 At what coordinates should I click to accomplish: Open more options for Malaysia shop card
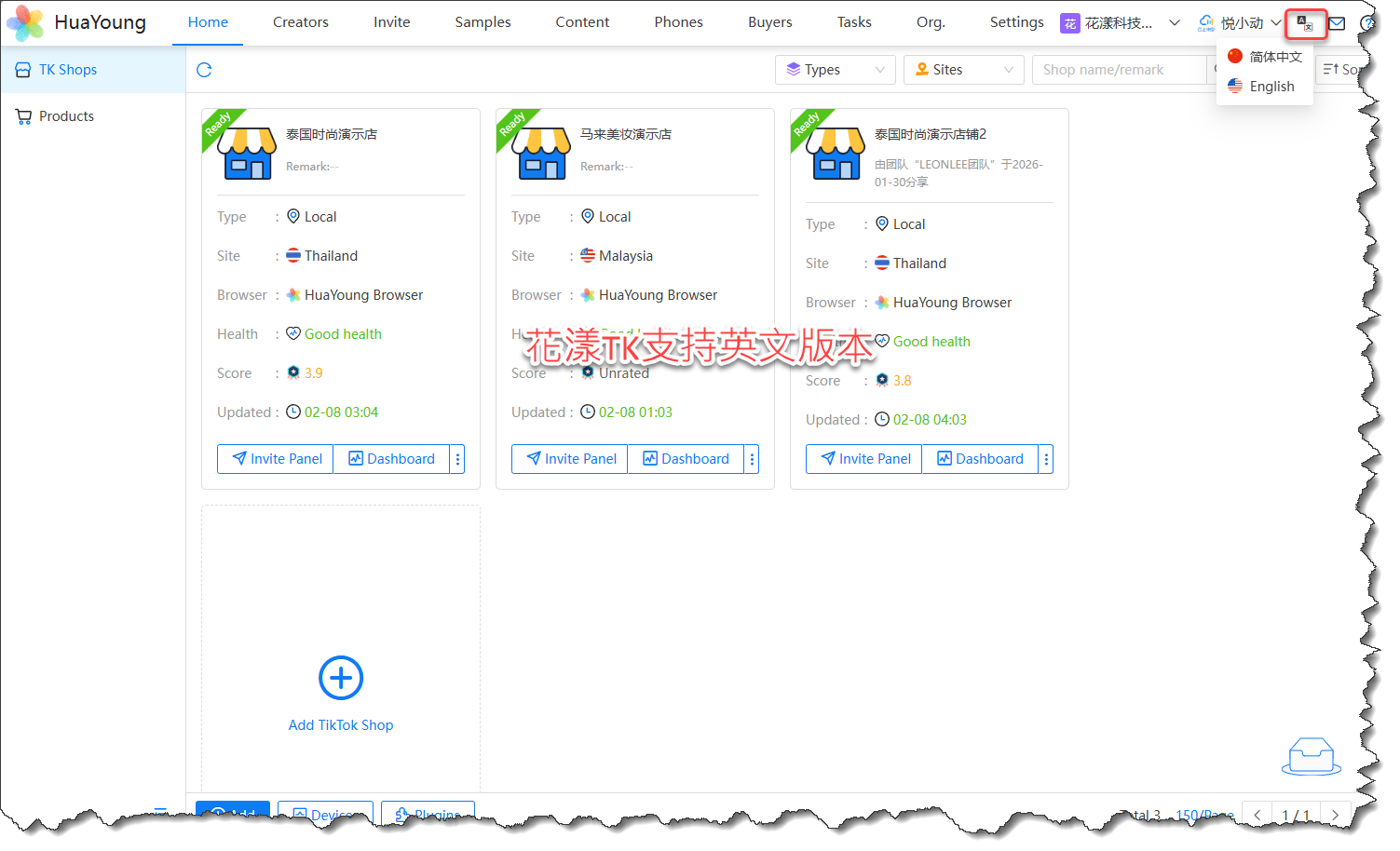click(x=752, y=459)
